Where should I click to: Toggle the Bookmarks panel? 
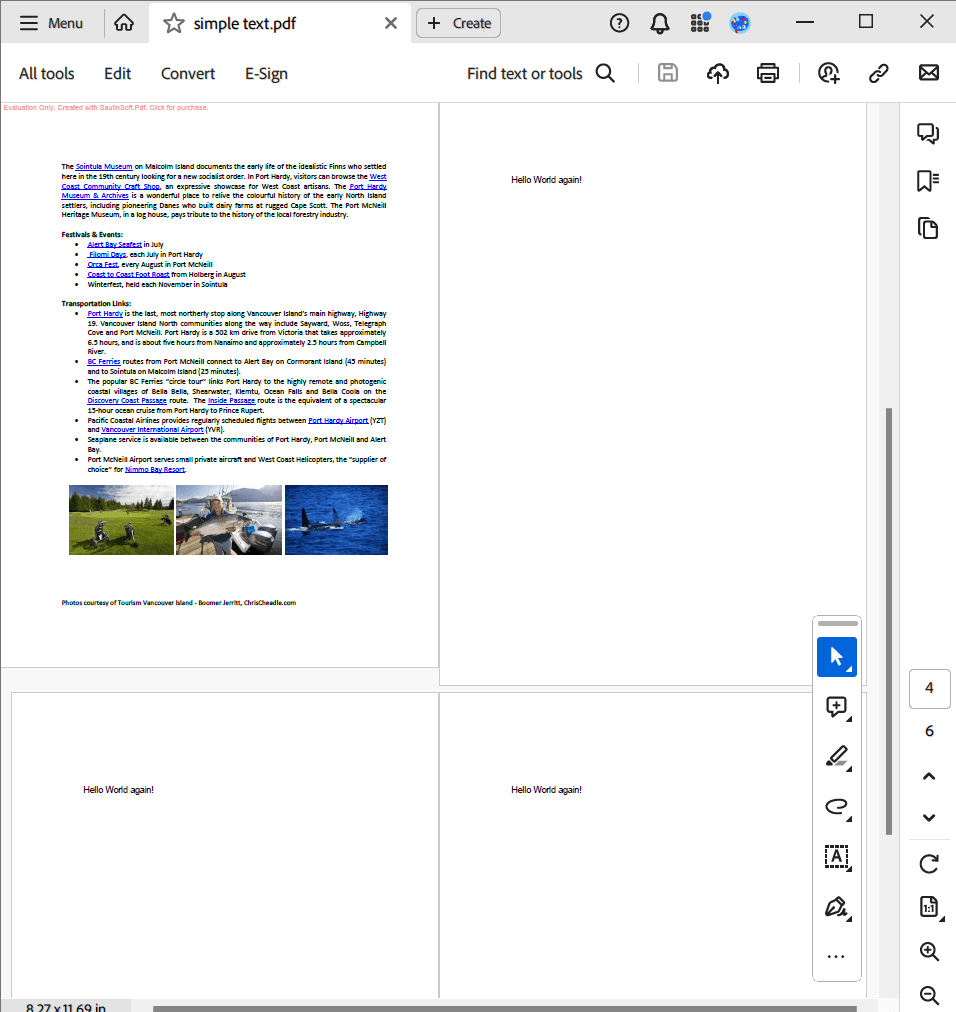928,181
